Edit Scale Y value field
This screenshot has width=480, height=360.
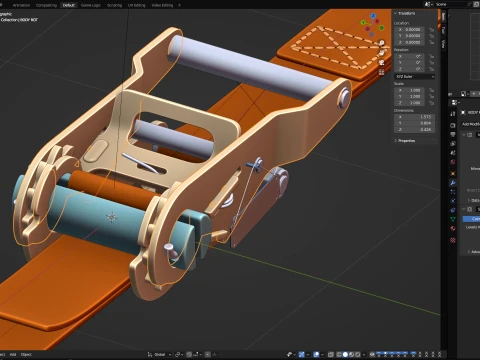pyautogui.click(x=410, y=96)
